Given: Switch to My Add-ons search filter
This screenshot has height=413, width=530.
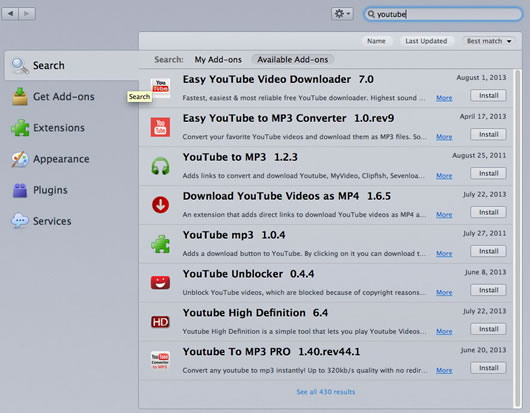Looking at the screenshot, I should [218, 60].
